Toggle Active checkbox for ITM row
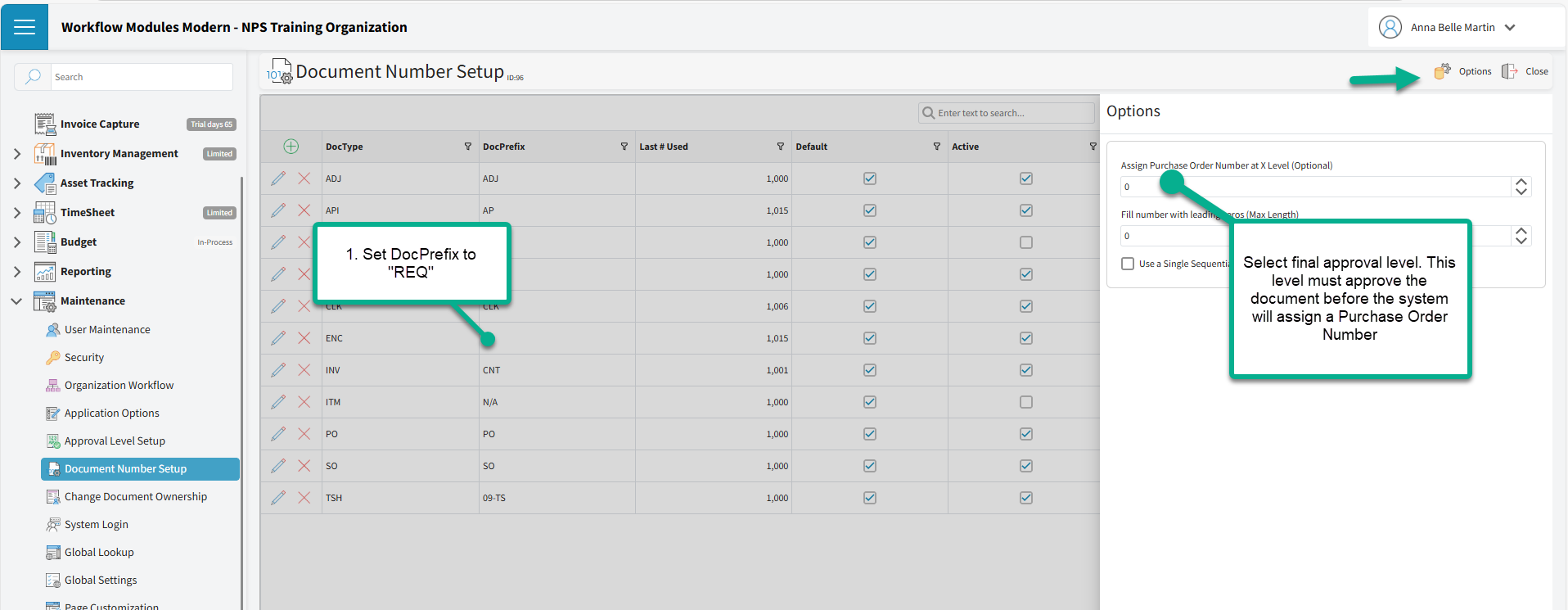The width and height of the screenshot is (1568, 610). click(1026, 402)
